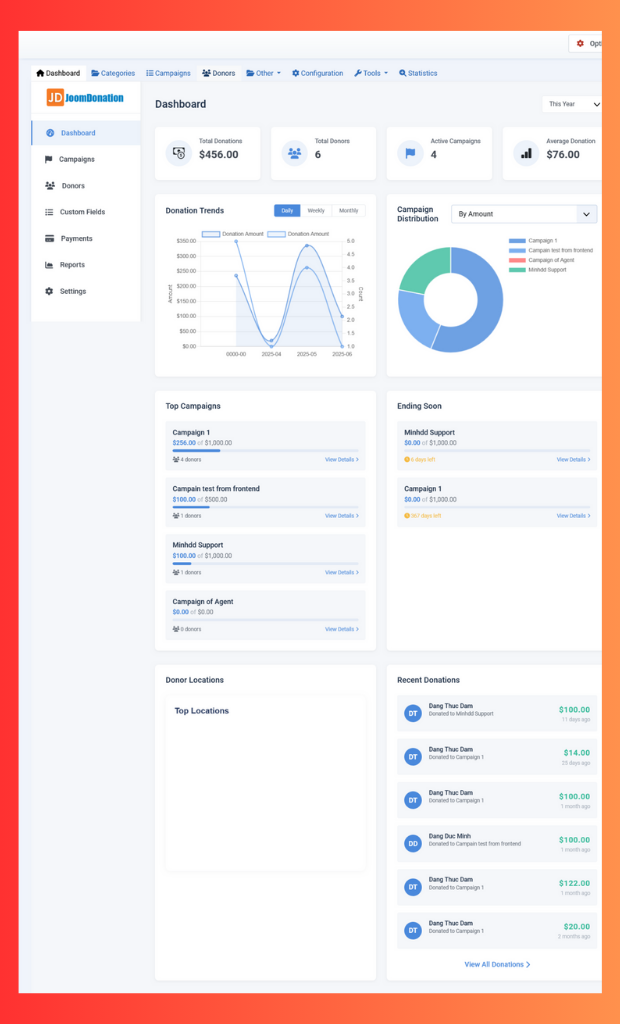Click the Settings gear icon in sidebar
Viewport: 620px width, 1024px height.
[x=49, y=292]
